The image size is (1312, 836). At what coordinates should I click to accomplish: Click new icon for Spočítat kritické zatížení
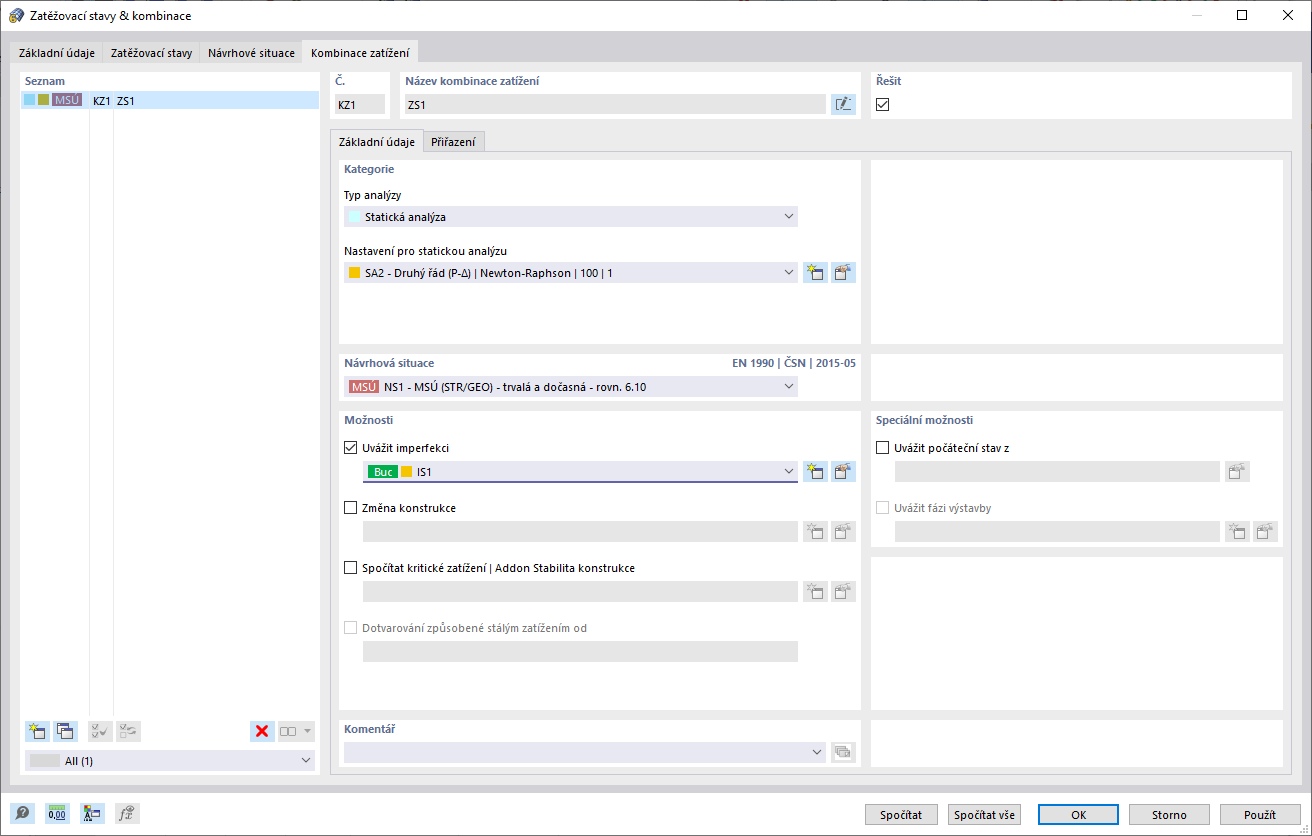[x=815, y=592]
